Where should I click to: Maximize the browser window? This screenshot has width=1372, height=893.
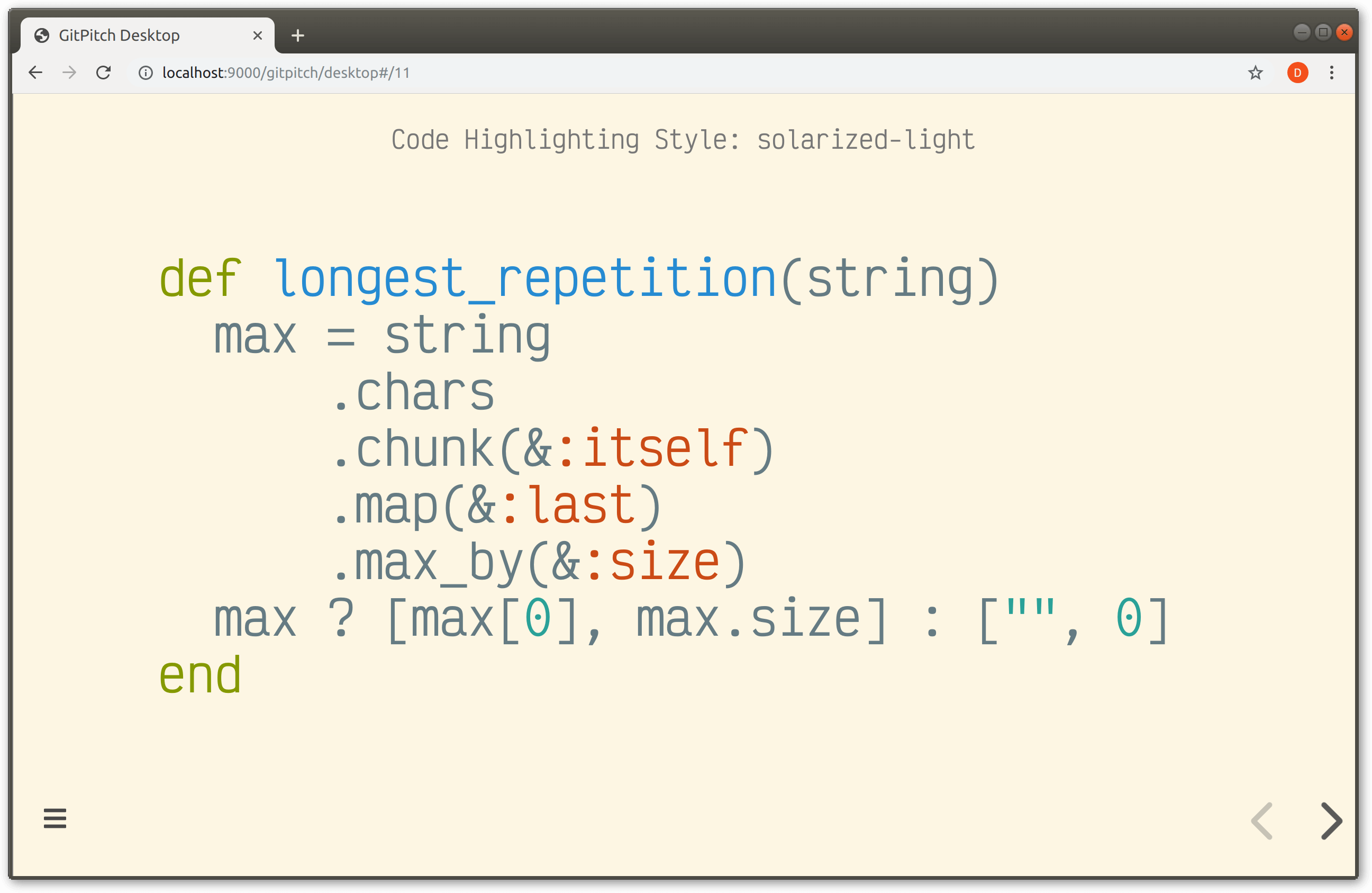1323,32
